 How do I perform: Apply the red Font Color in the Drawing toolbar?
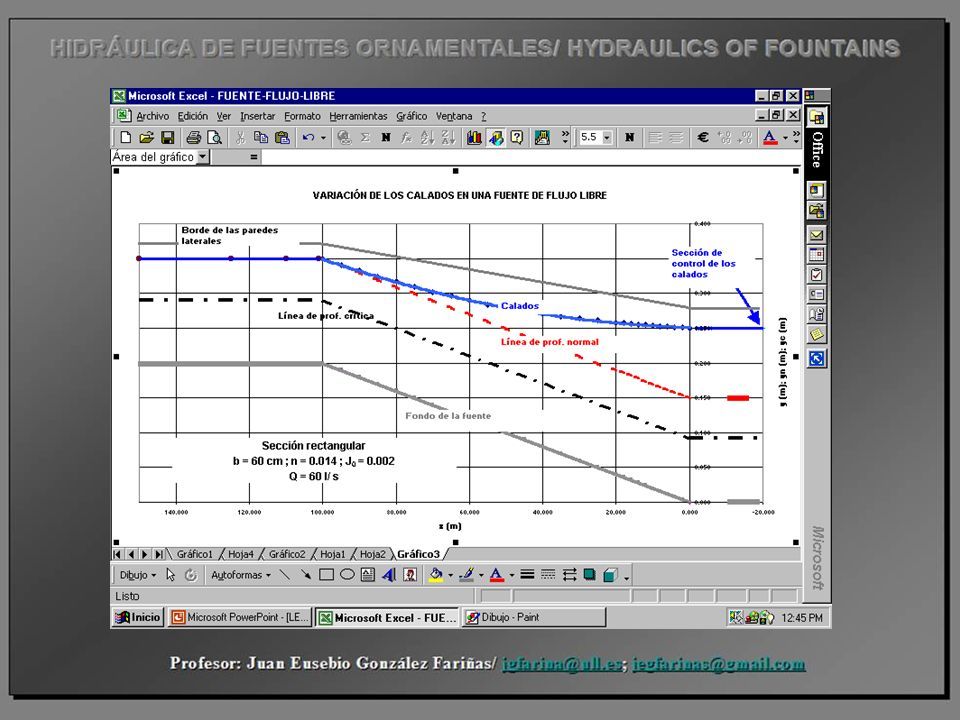[x=497, y=575]
